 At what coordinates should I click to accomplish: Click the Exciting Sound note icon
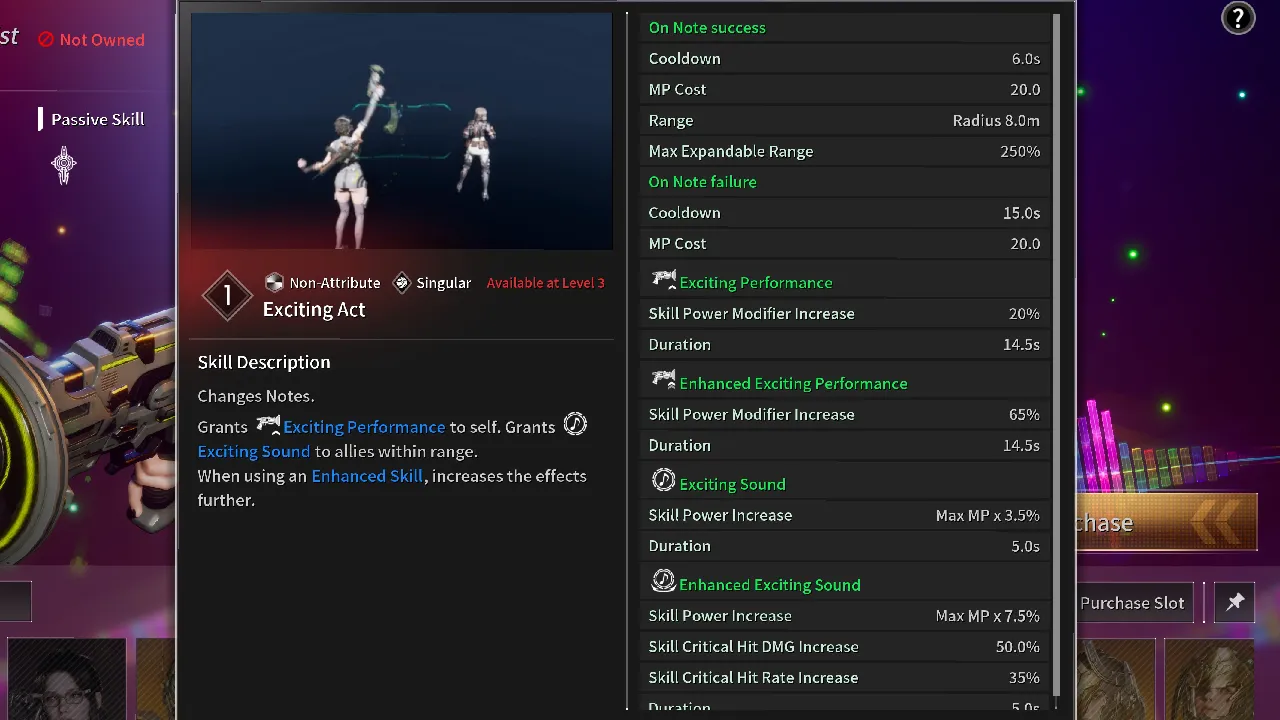(663, 480)
